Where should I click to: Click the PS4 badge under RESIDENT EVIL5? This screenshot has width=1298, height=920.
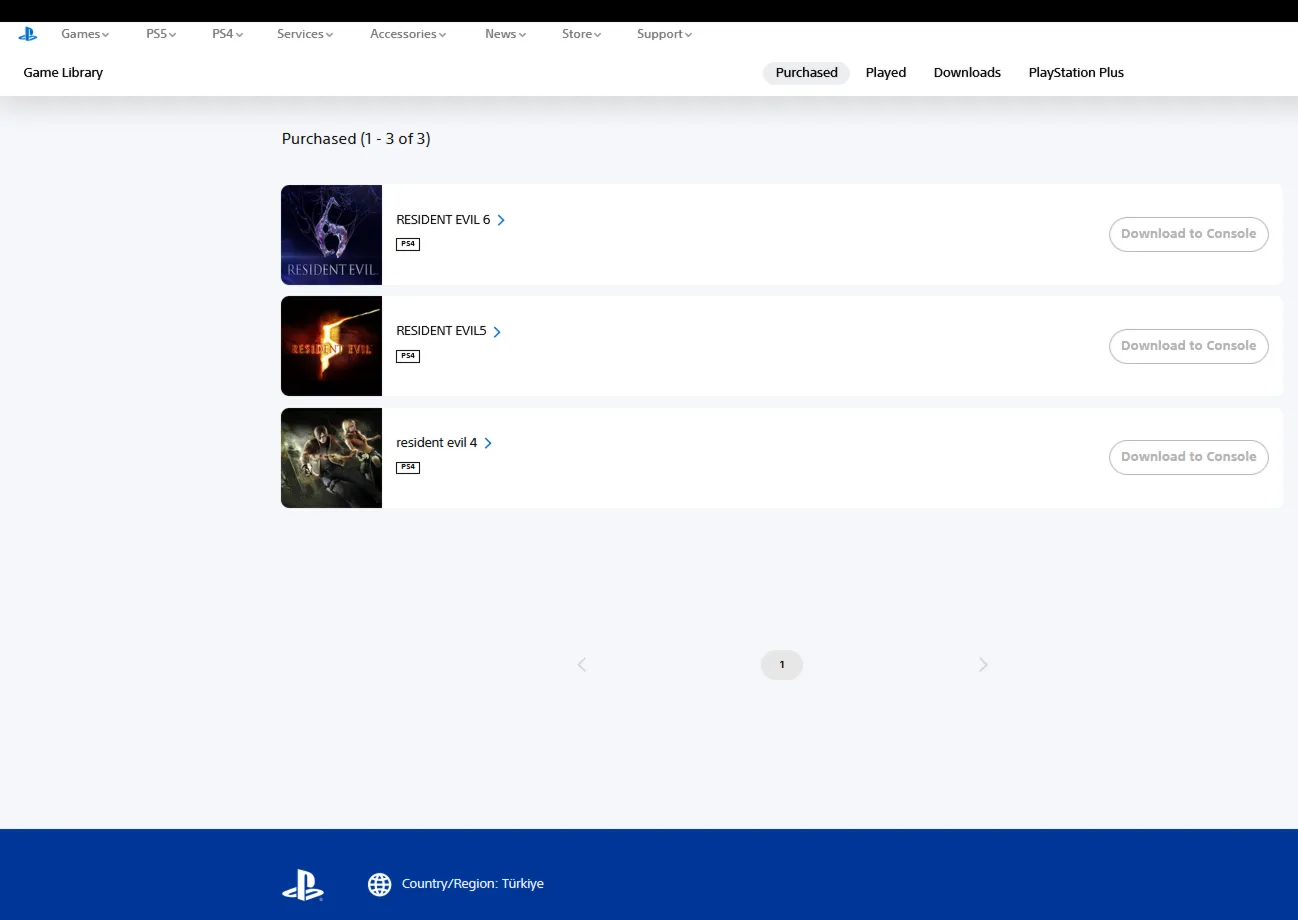pos(408,356)
